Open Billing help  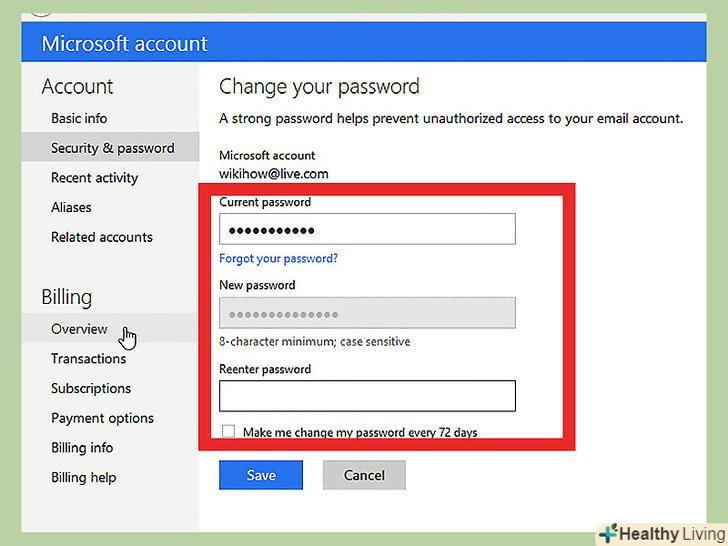[83, 477]
